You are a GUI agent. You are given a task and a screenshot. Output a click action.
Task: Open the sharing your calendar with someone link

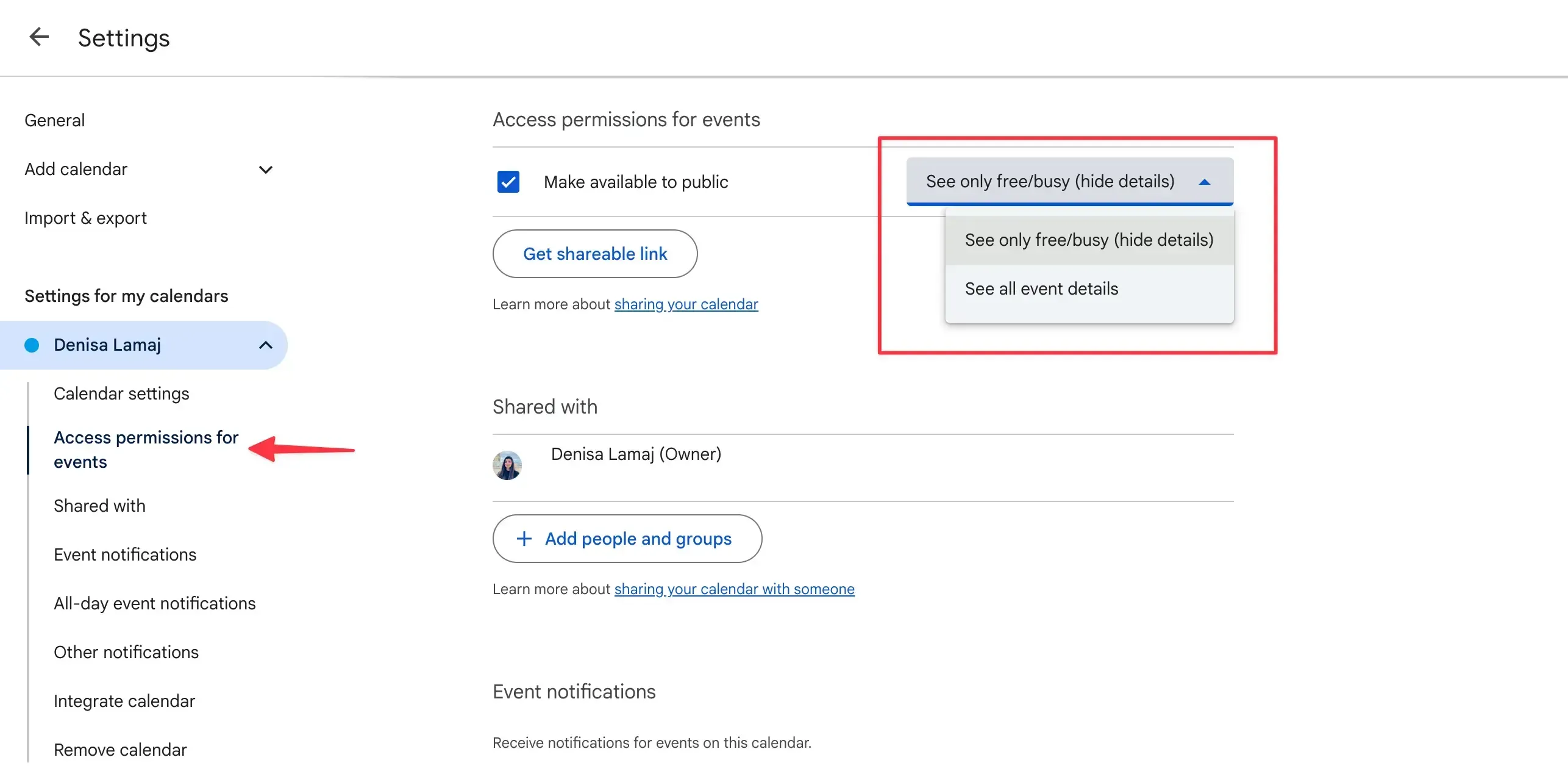[x=733, y=589]
